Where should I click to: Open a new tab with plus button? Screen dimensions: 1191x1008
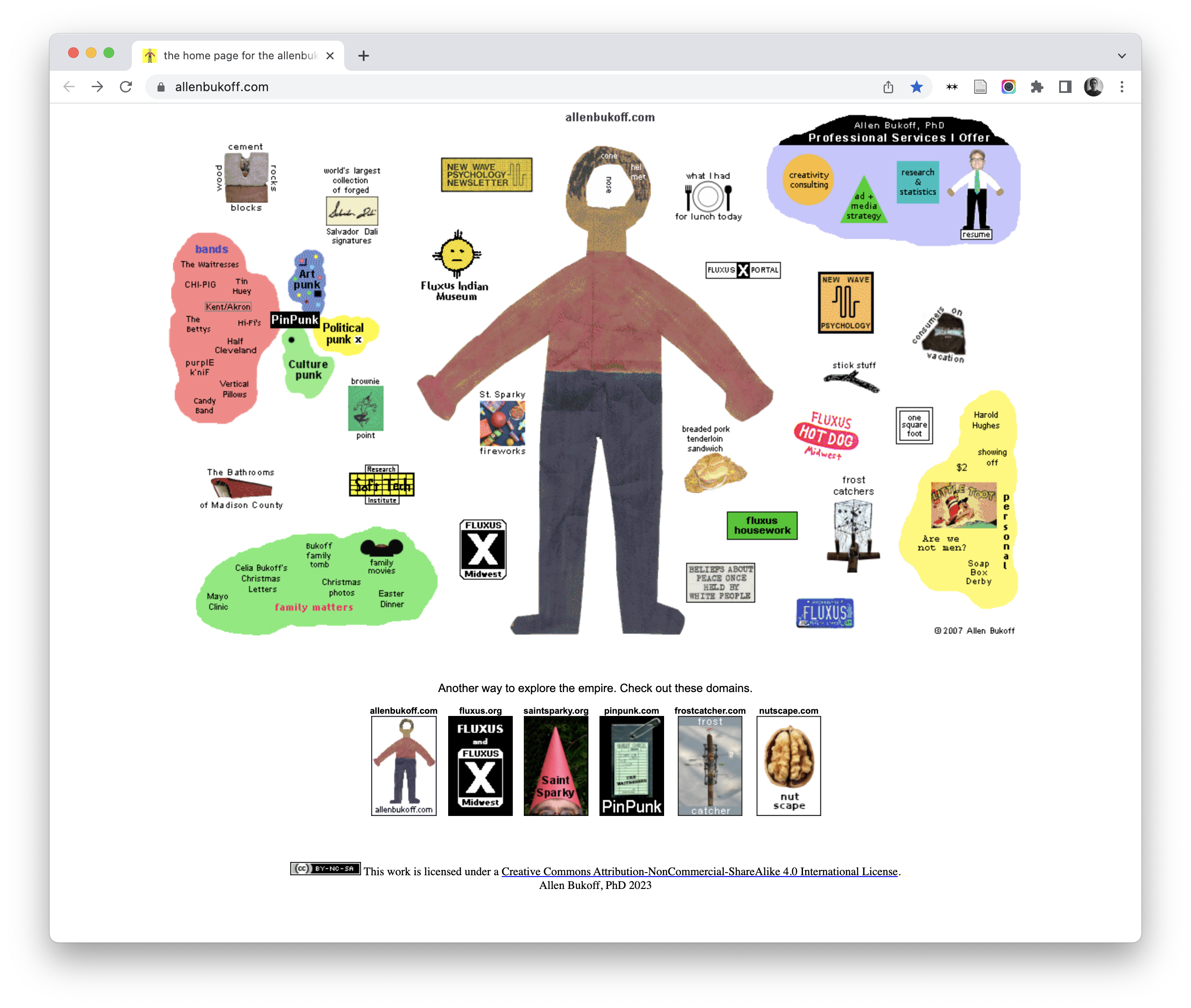(x=363, y=56)
